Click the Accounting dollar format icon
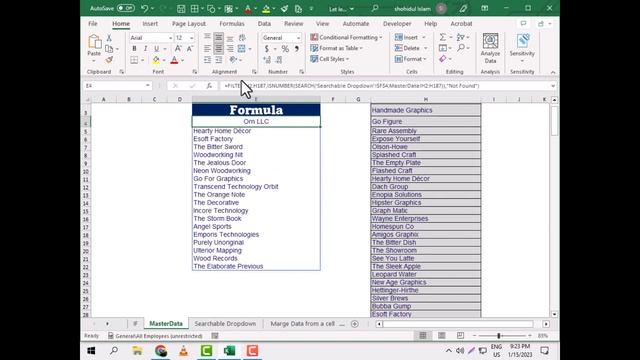Image resolution: width=640 pixels, height=360 pixels. tap(267, 49)
